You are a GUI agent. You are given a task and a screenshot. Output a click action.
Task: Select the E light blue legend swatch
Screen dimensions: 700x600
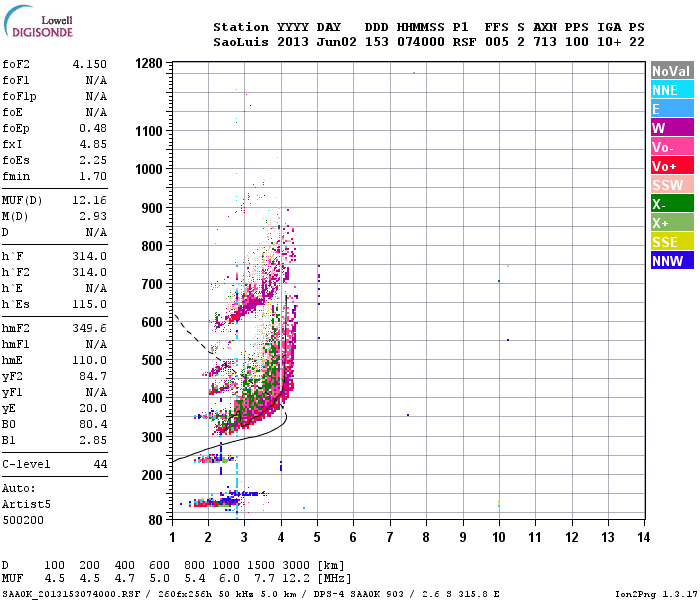click(672, 109)
